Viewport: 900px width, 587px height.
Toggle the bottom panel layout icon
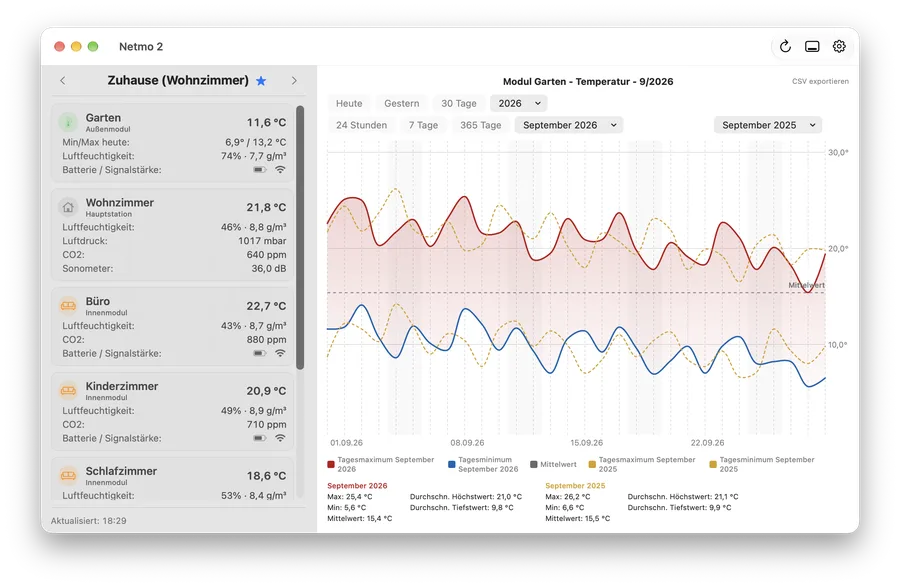click(x=812, y=46)
